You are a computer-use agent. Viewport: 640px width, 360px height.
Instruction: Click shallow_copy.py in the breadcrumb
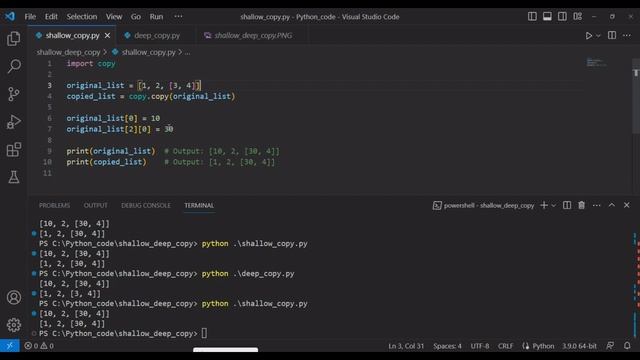148,52
